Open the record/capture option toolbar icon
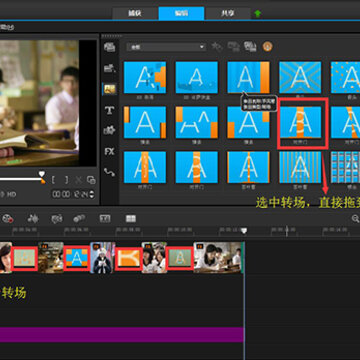Viewport: 360px width, 360px height. click(7, 219)
